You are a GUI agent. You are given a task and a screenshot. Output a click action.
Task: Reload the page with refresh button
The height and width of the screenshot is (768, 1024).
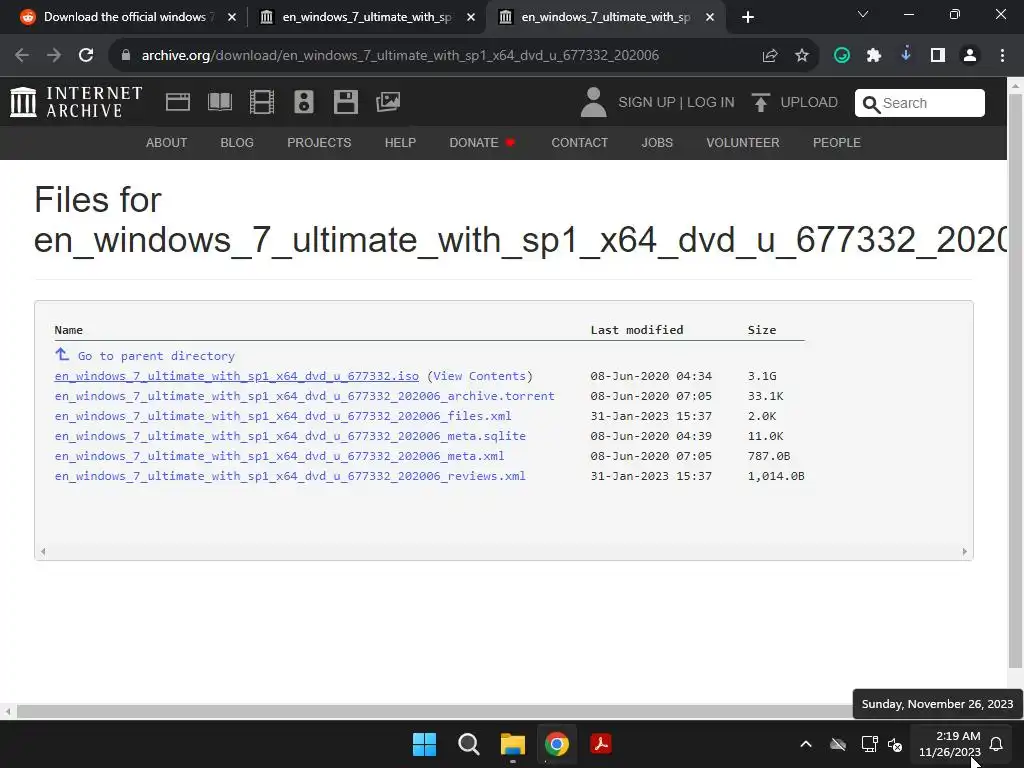(86, 56)
